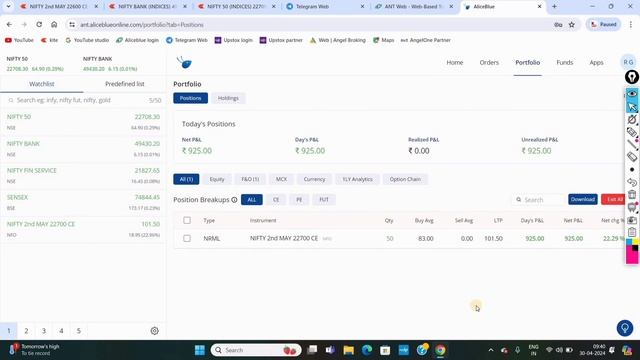Select the Currency filter tab
Screen dimensions: 640x360
314,179
